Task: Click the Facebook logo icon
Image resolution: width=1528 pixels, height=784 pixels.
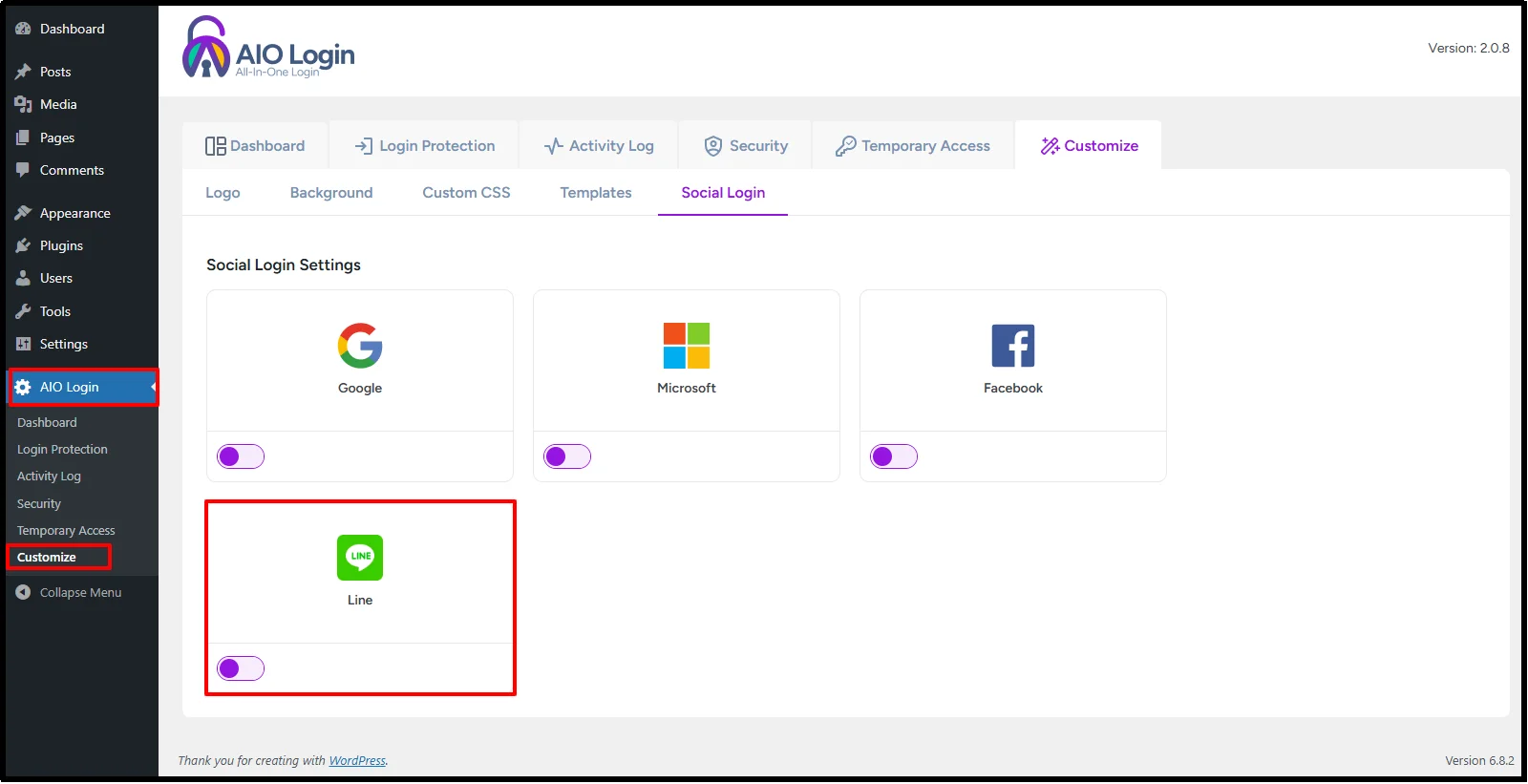Action: (x=1013, y=346)
